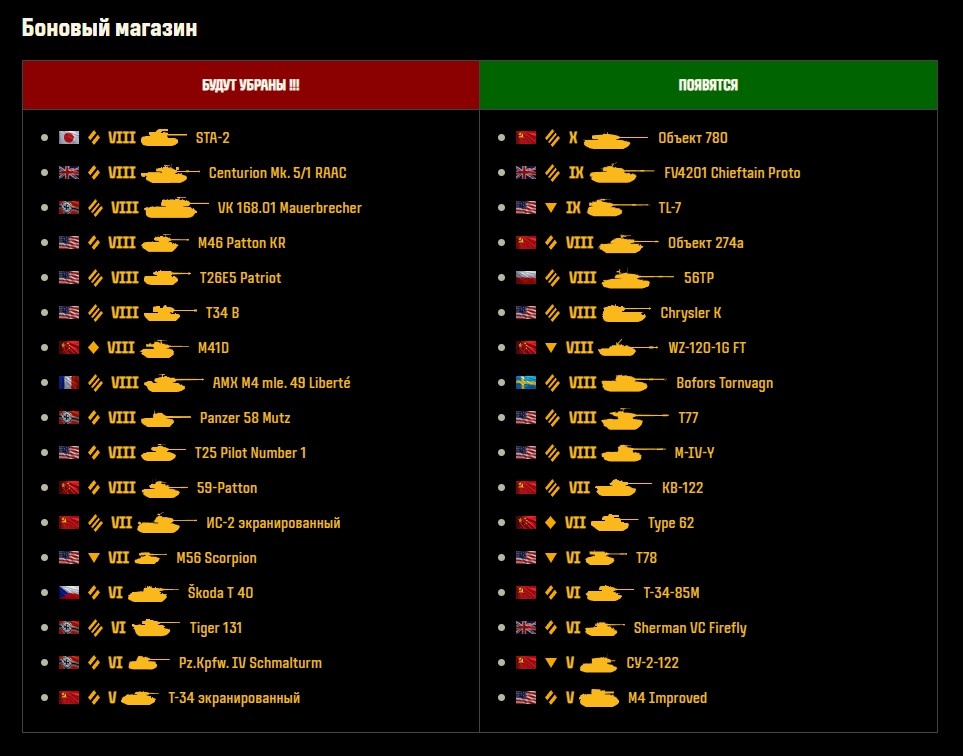Click the German flag next to Panzer 58 Mutz
The height and width of the screenshot is (756, 963).
69,418
